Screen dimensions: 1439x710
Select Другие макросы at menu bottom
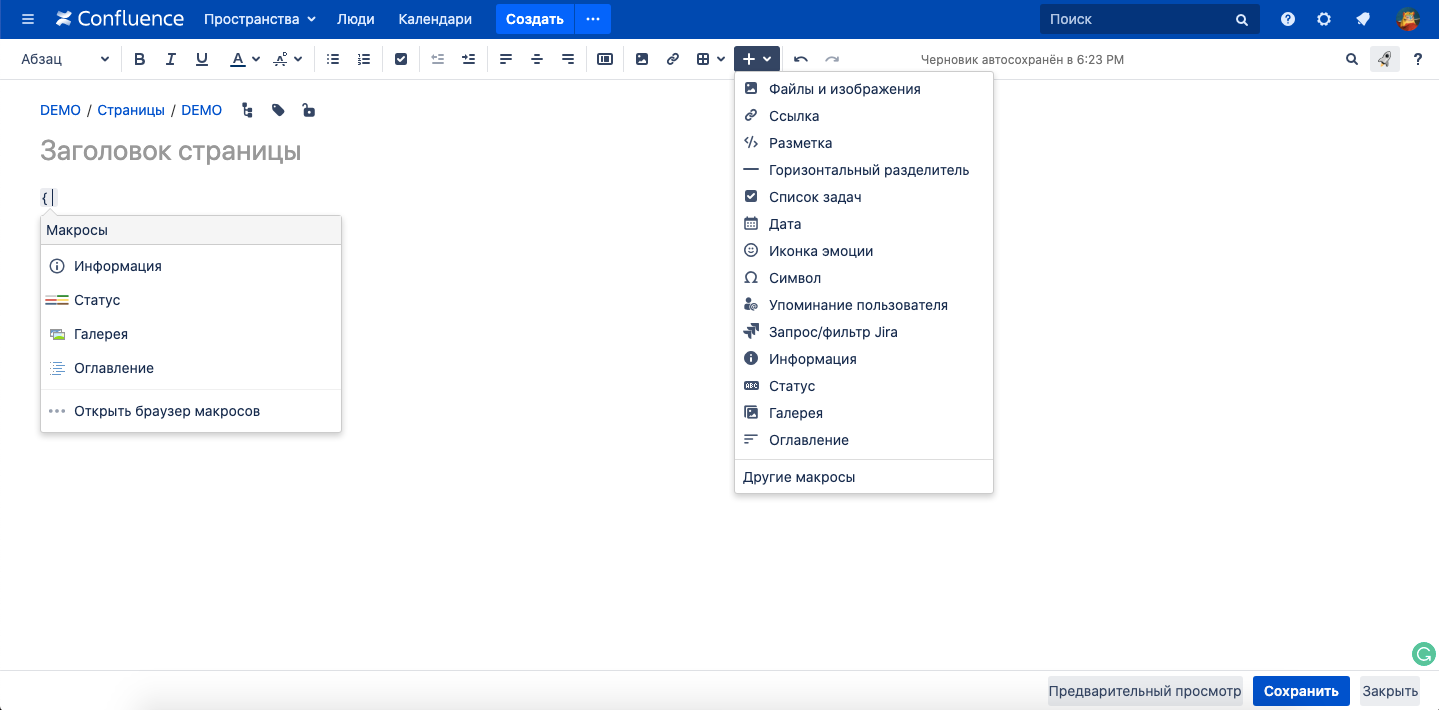[864, 477]
